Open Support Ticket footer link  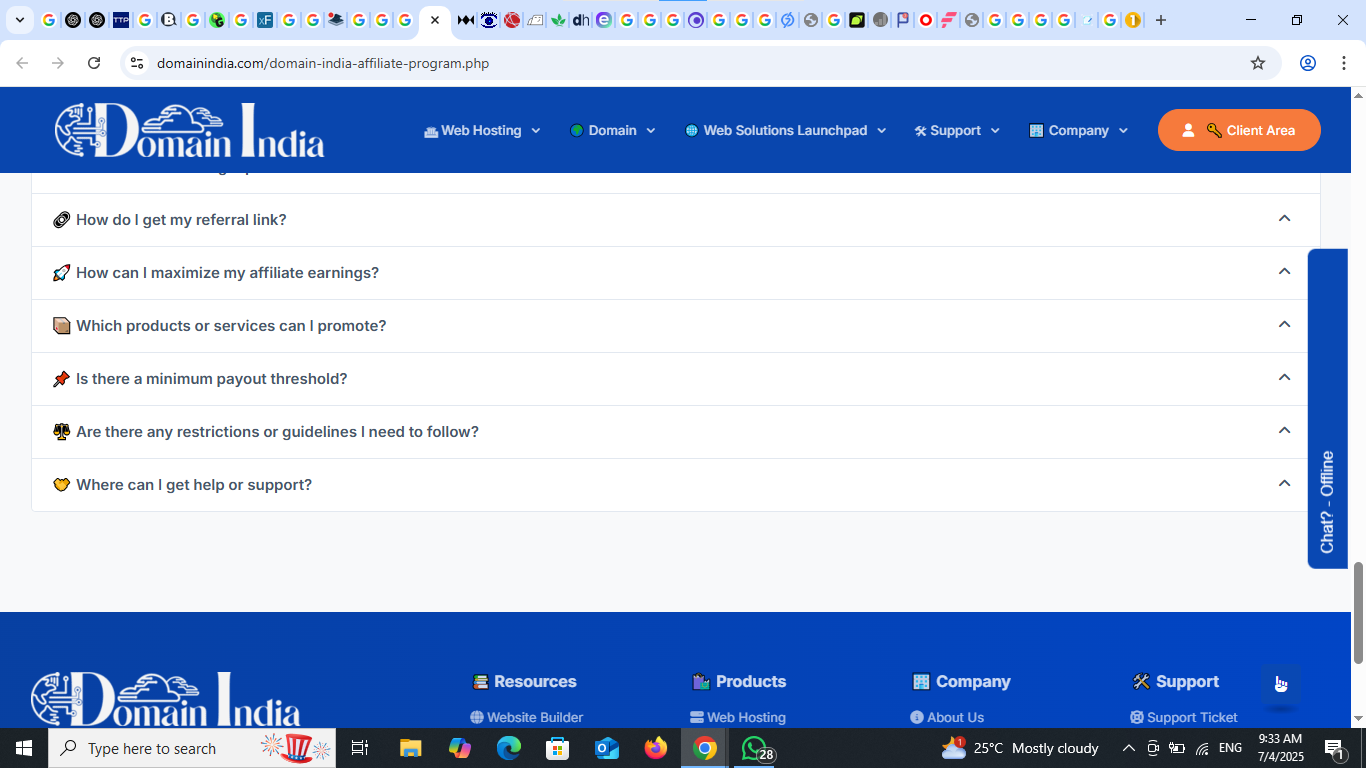pyautogui.click(x=1184, y=717)
